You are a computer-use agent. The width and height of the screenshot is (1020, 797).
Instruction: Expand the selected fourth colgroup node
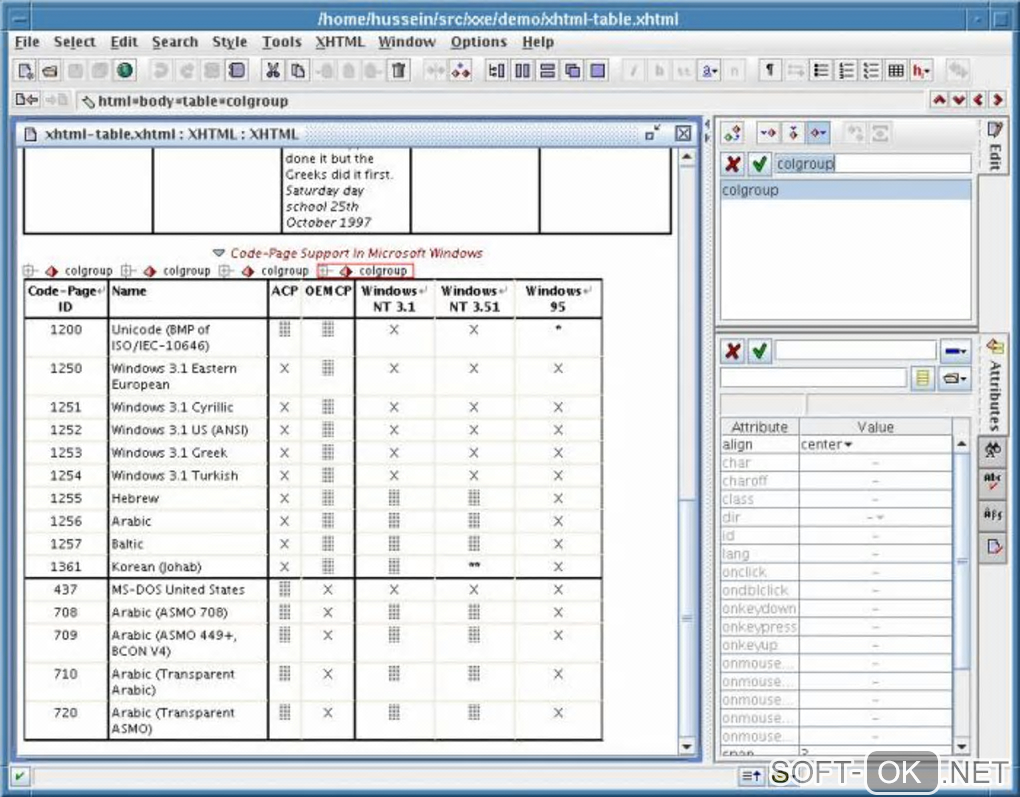pyautogui.click(x=324, y=271)
